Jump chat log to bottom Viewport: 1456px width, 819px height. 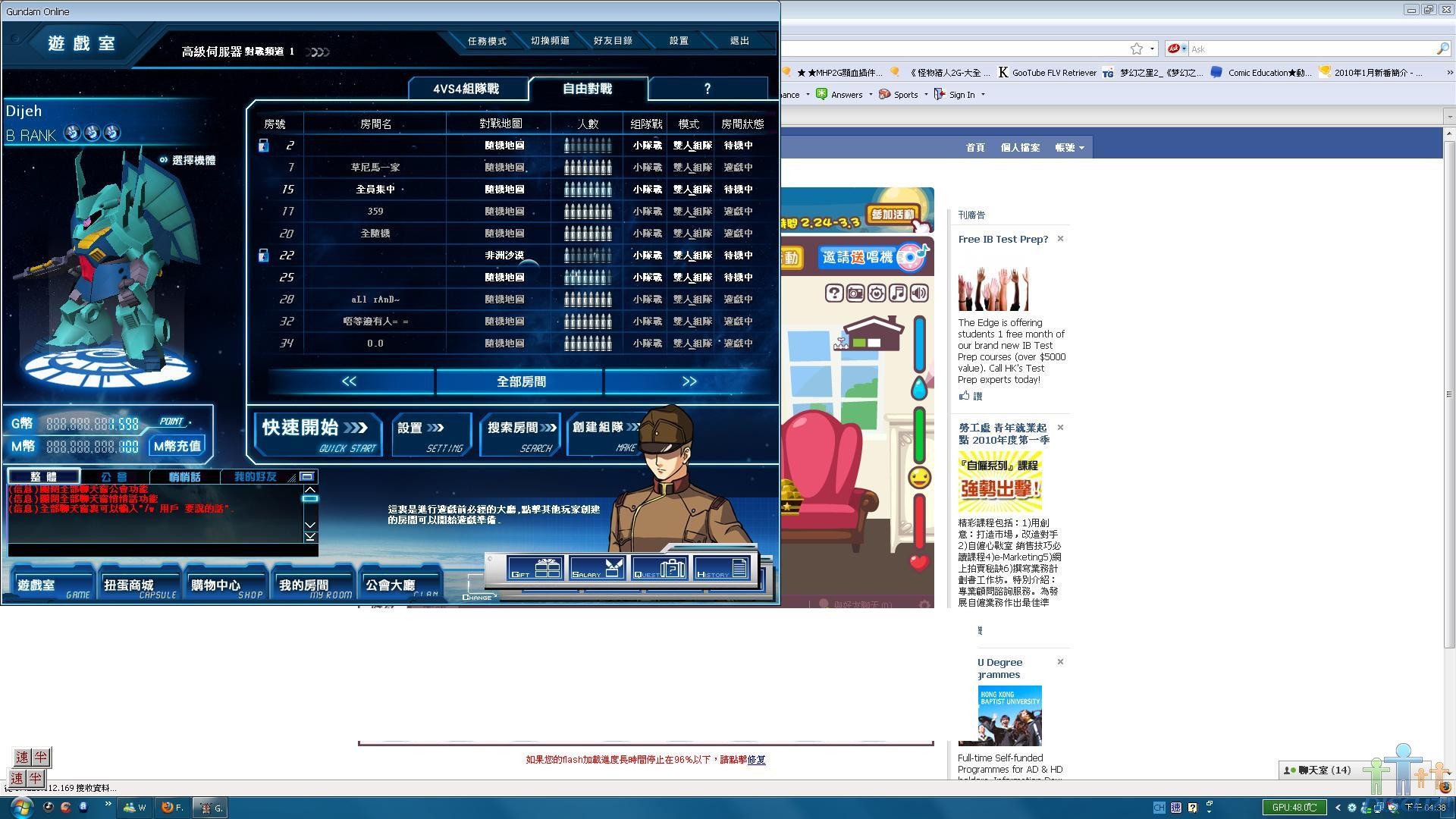310,537
